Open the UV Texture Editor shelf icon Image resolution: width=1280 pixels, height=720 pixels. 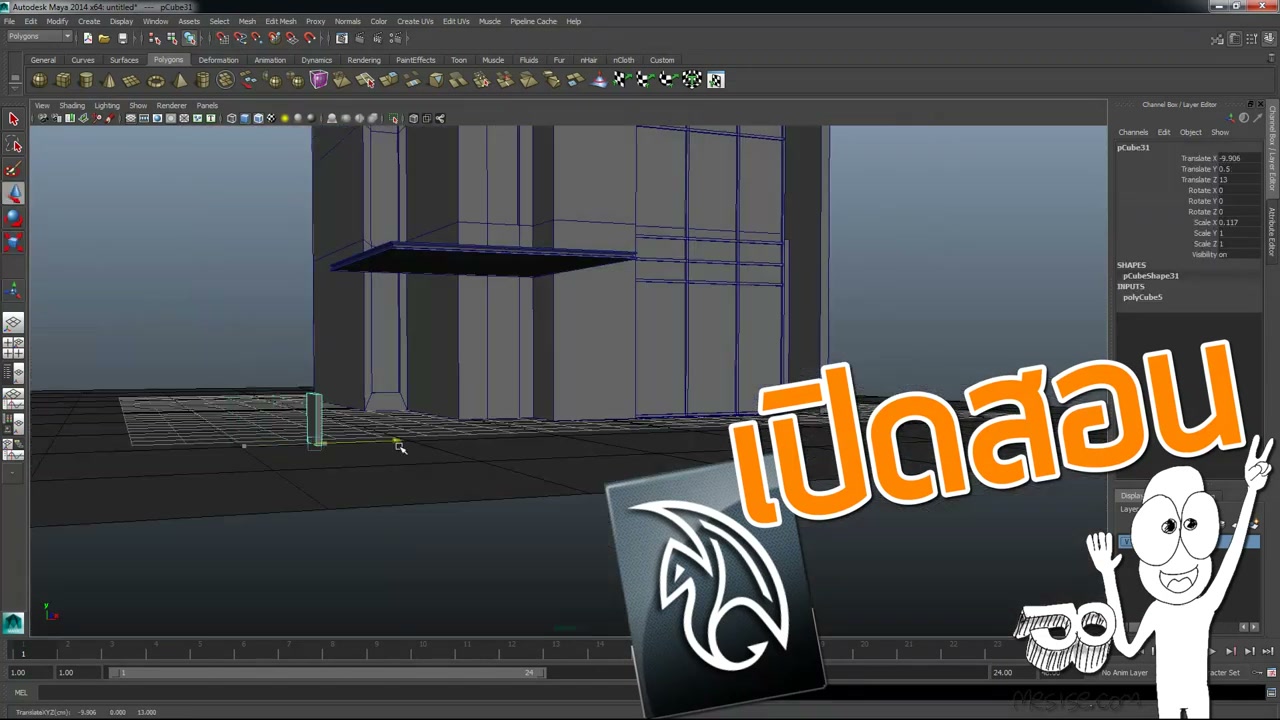(x=715, y=80)
